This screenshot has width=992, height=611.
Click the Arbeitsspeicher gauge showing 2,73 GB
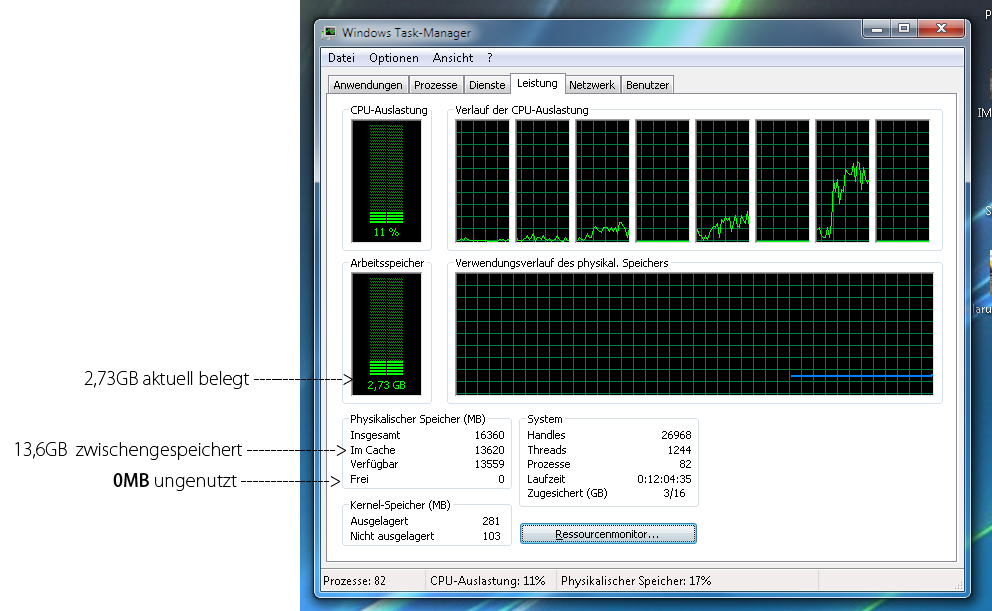pyautogui.click(x=386, y=330)
